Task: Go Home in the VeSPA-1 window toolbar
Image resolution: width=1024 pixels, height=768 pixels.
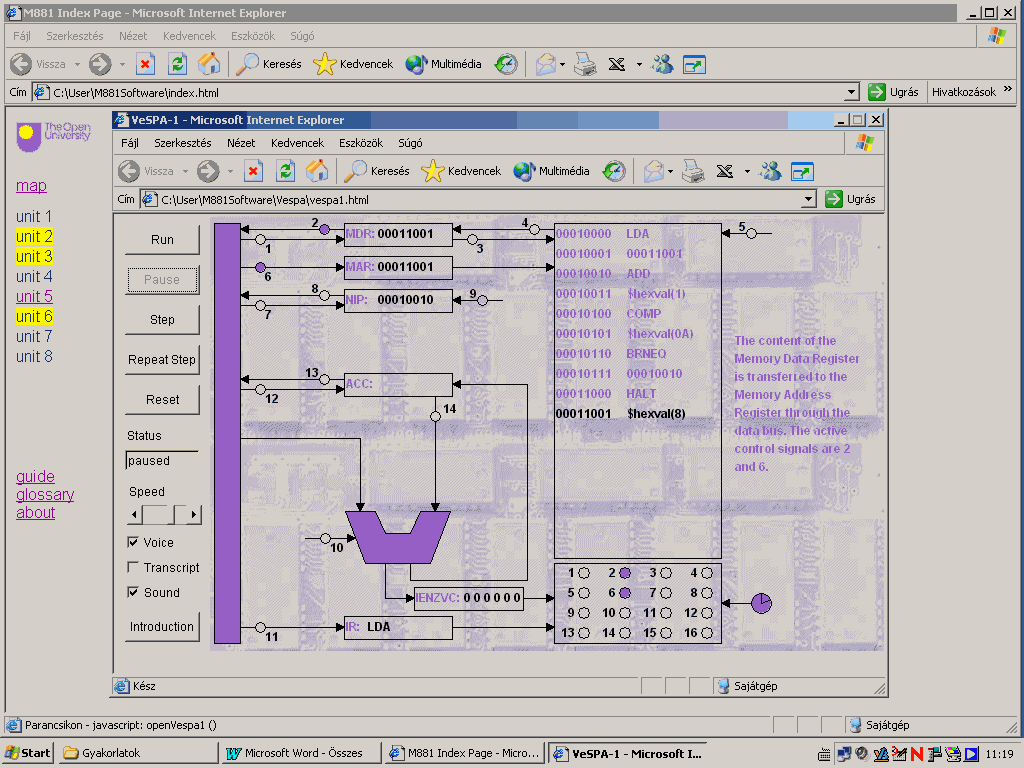Action: tap(317, 171)
